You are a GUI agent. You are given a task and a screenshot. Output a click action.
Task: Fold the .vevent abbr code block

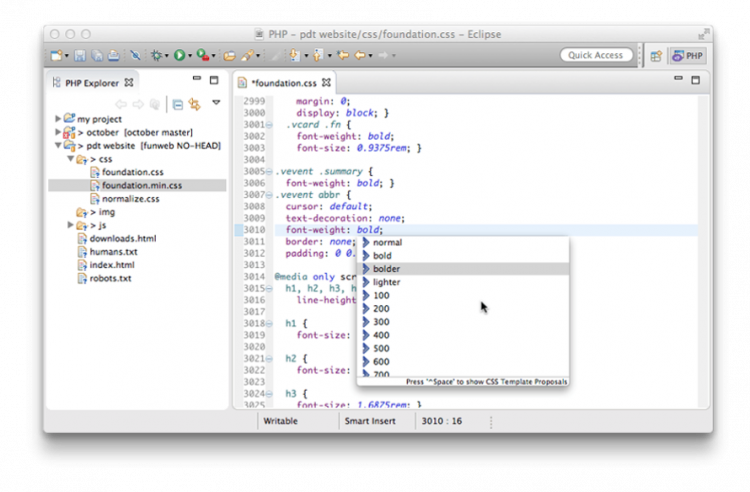point(269,194)
